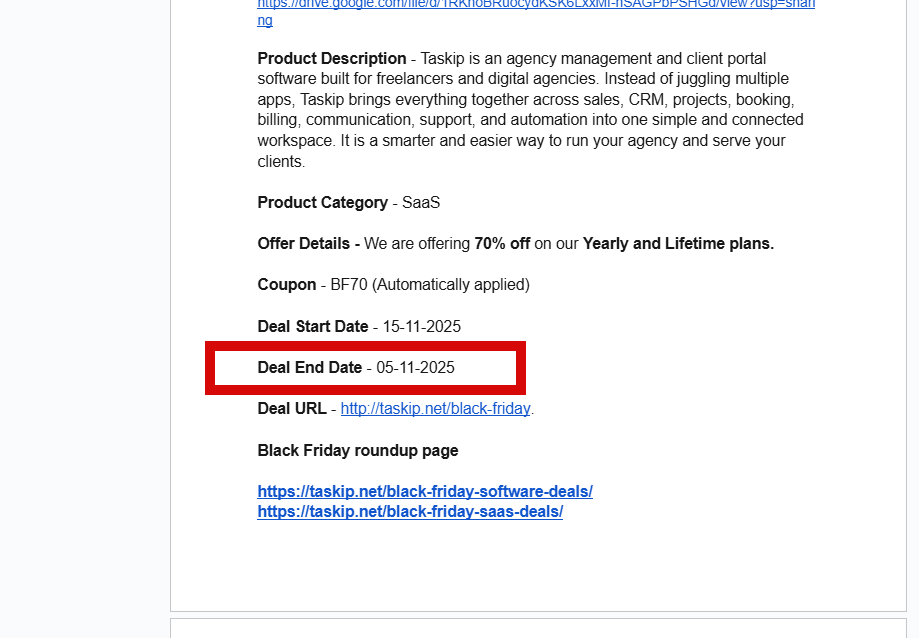This screenshot has width=919, height=638.
Task: Click the 'Black Friday roundup page' heading
Action: [358, 451]
